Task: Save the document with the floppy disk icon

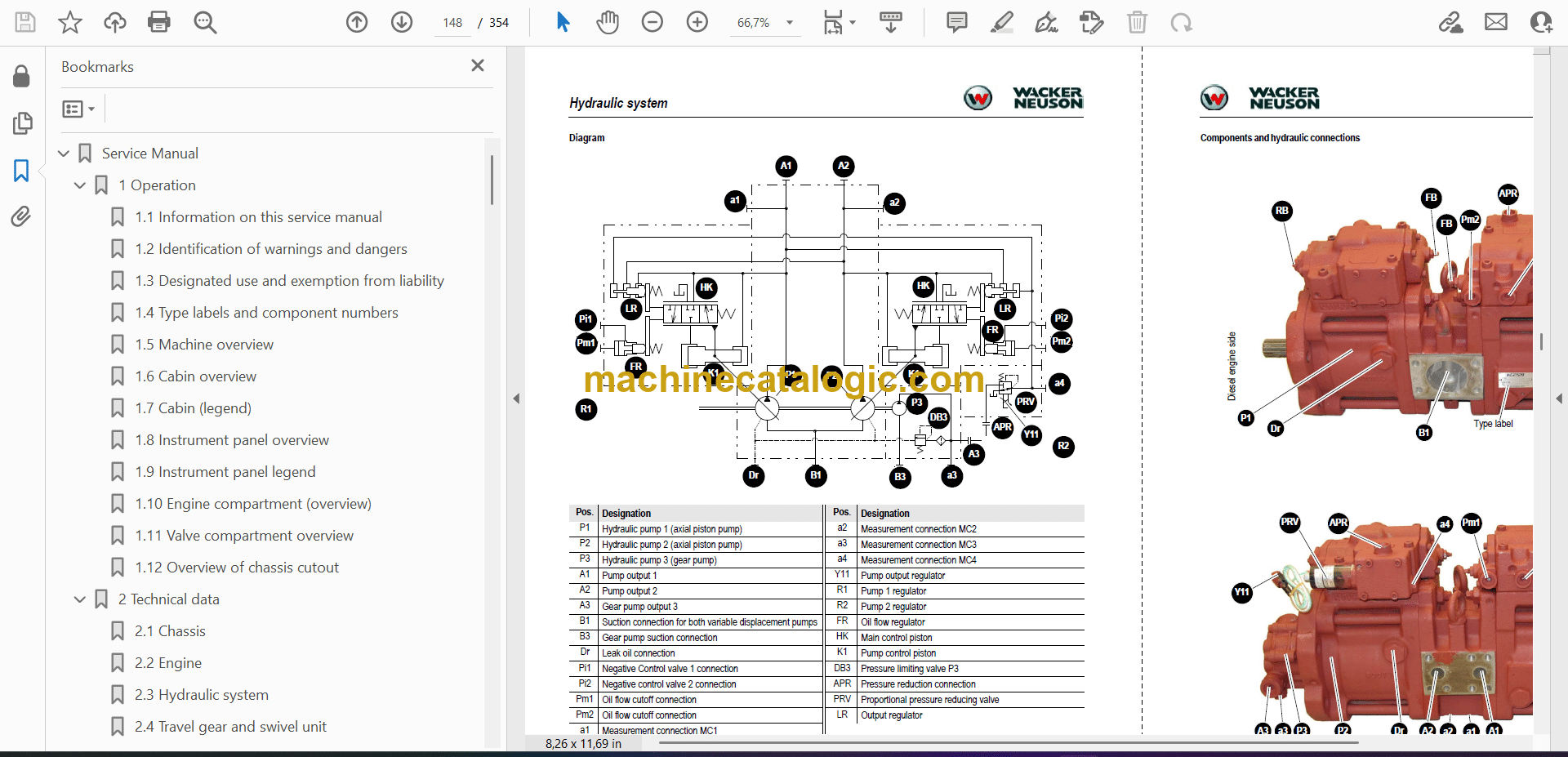Action: click(25, 22)
